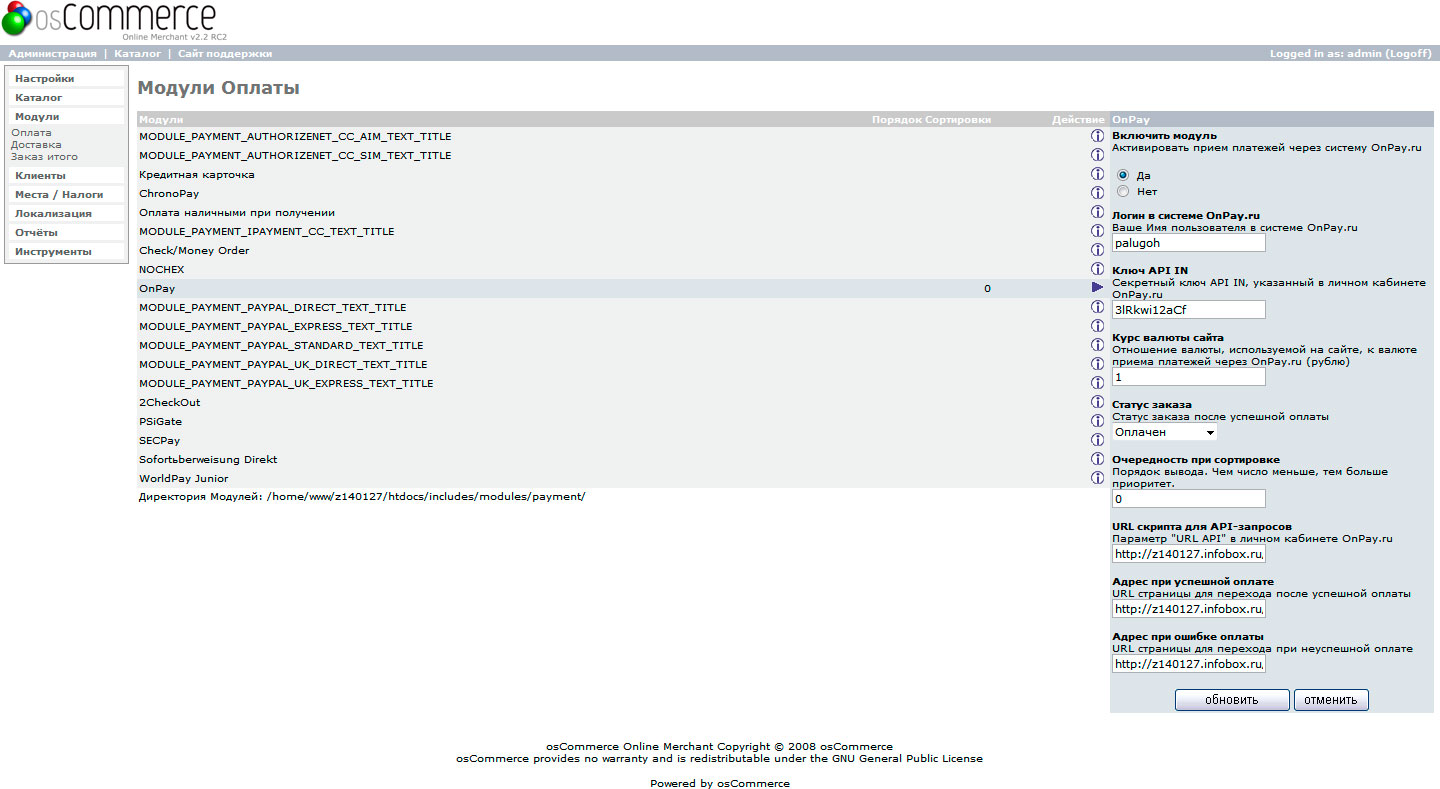Click the arrow icon in OnPay row
The width and height of the screenshot is (1440, 789).
pos(1097,288)
